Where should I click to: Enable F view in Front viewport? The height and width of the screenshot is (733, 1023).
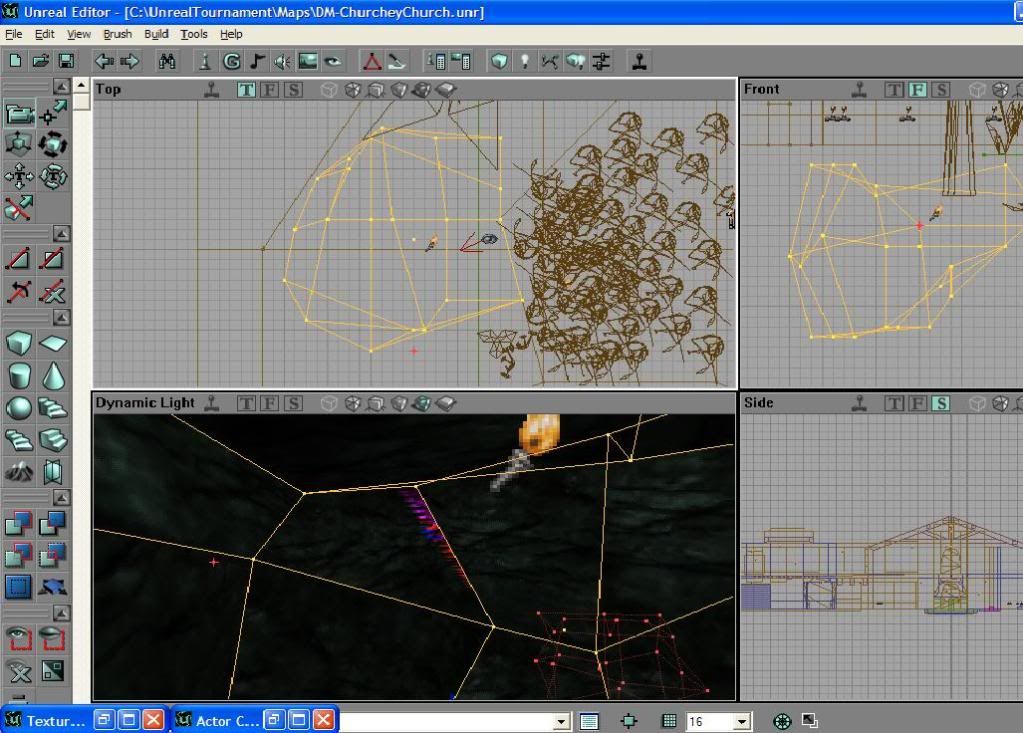917,89
